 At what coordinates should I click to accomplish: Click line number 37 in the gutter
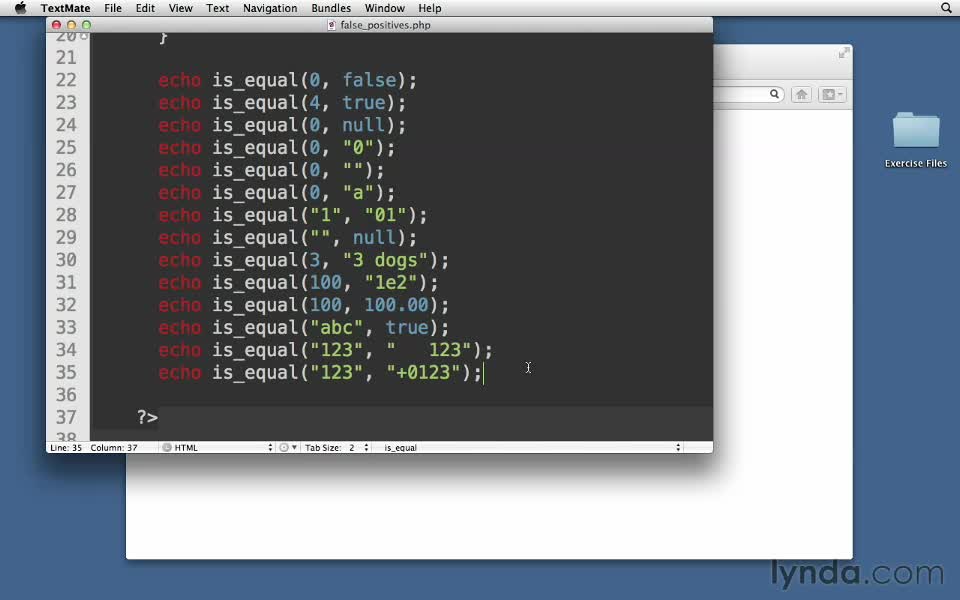pos(66,418)
